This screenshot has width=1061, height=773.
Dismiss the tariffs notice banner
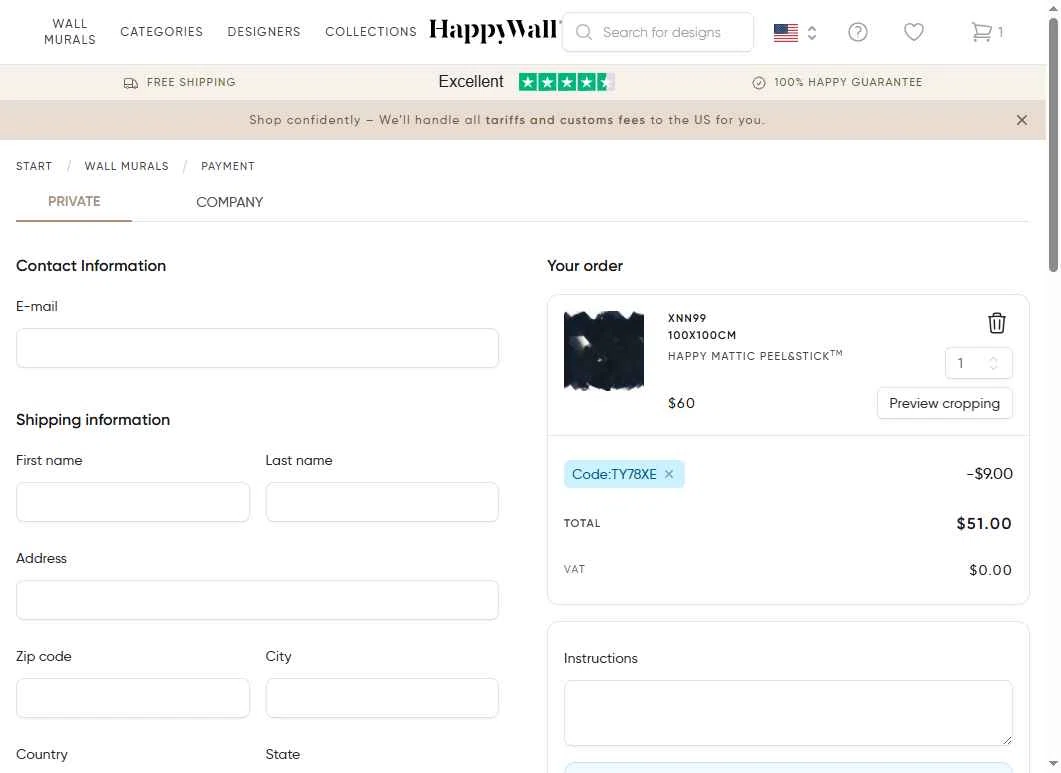[1022, 120]
